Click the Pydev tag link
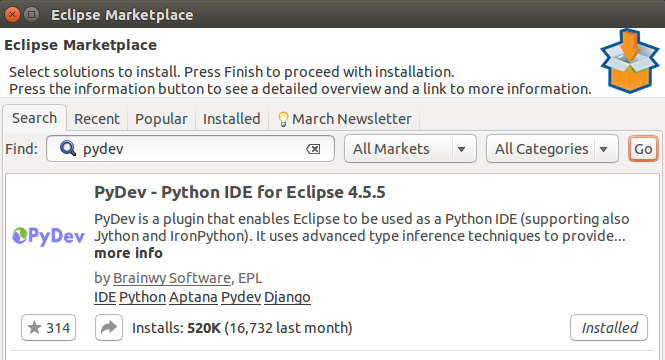This screenshot has width=665, height=360. coord(241,297)
